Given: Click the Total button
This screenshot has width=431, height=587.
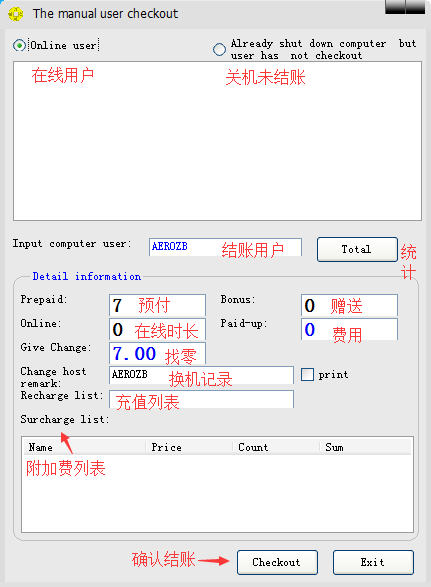Looking at the screenshot, I should point(357,249).
